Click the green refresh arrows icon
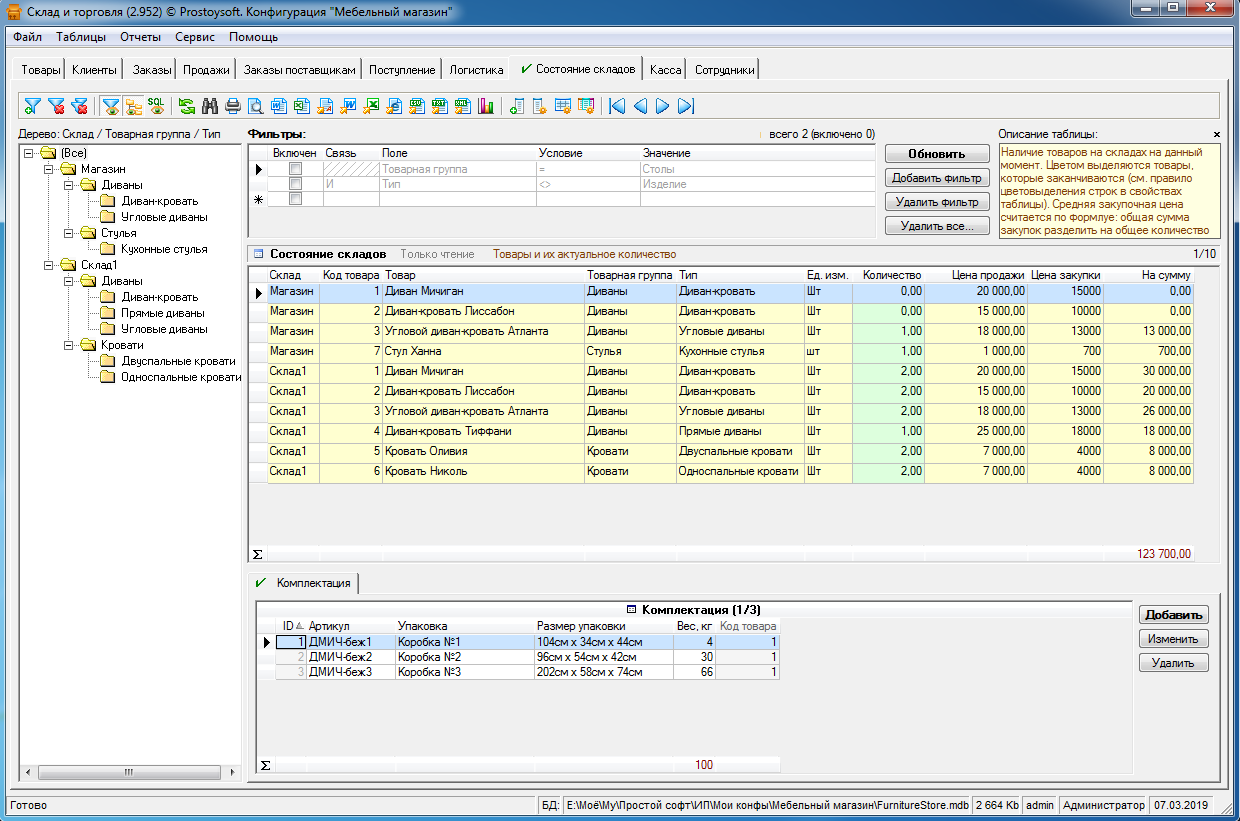Screen dimensions: 1240x821 (187, 106)
